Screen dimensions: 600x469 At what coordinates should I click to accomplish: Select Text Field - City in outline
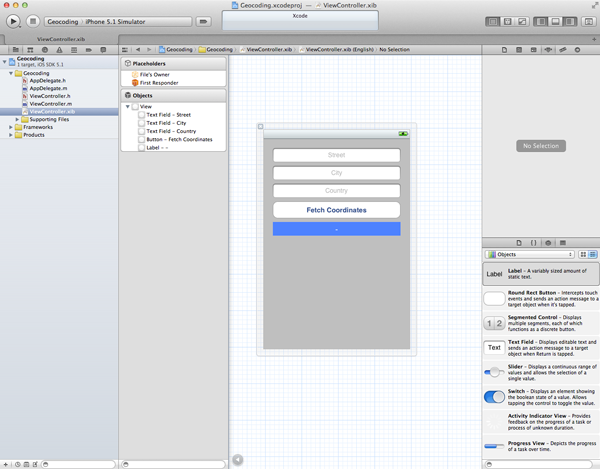coord(166,123)
